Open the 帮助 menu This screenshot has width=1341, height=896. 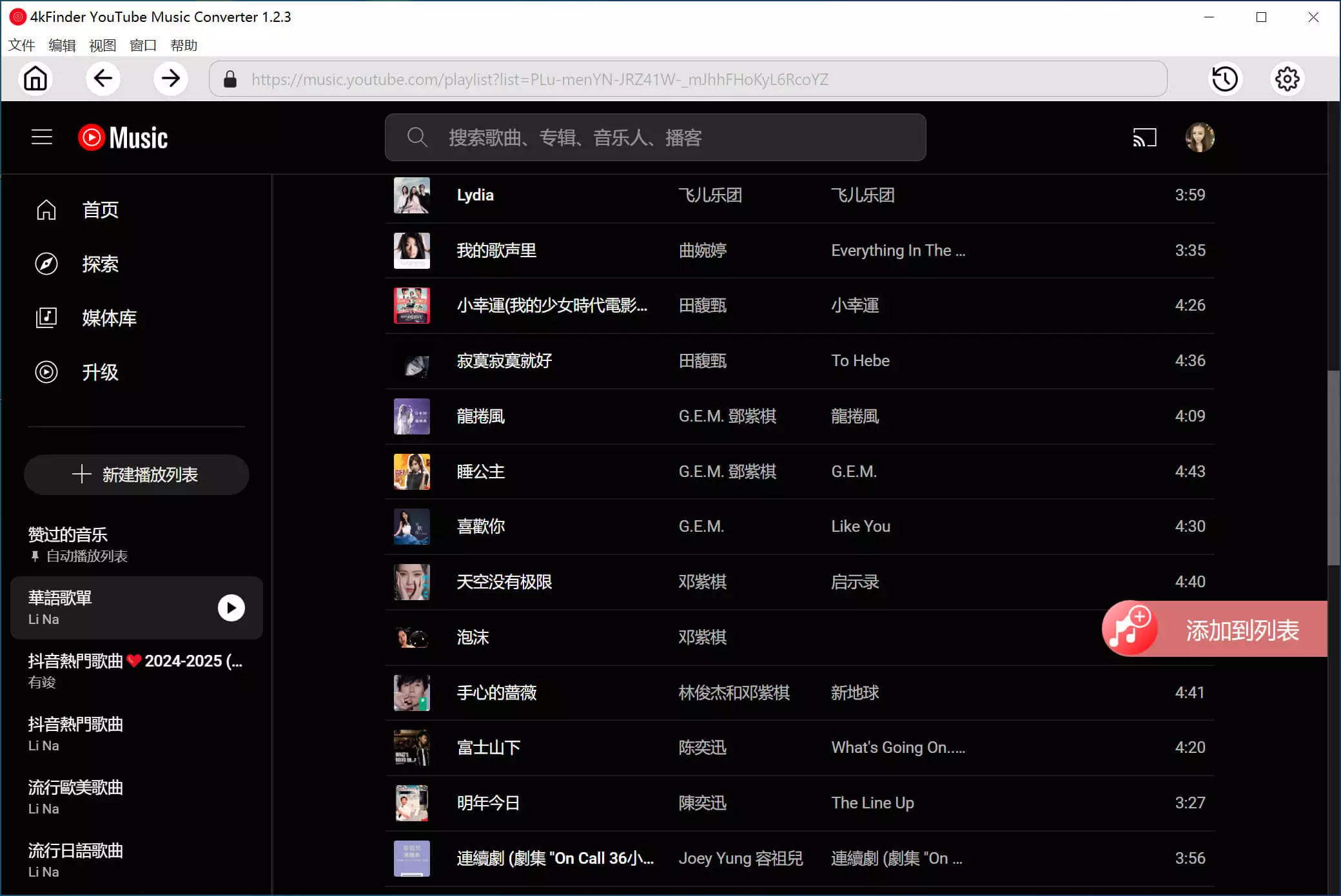coord(184,45)
